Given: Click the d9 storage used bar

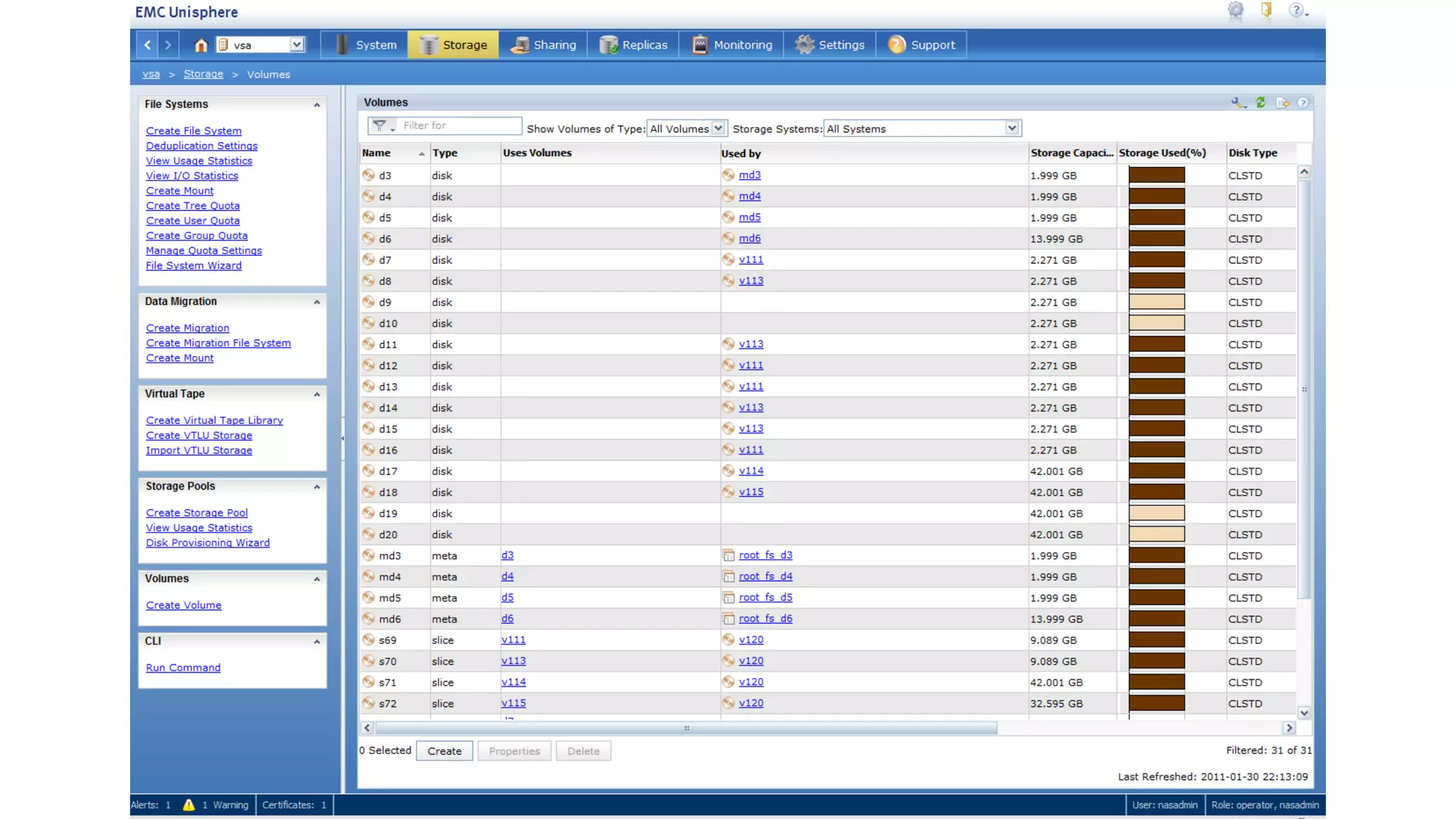Looking at the screenshot, I should point(1157,302).
